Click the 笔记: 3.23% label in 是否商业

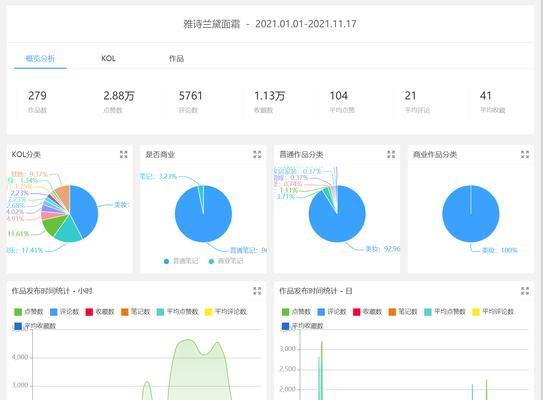click(x=158, y=176)
